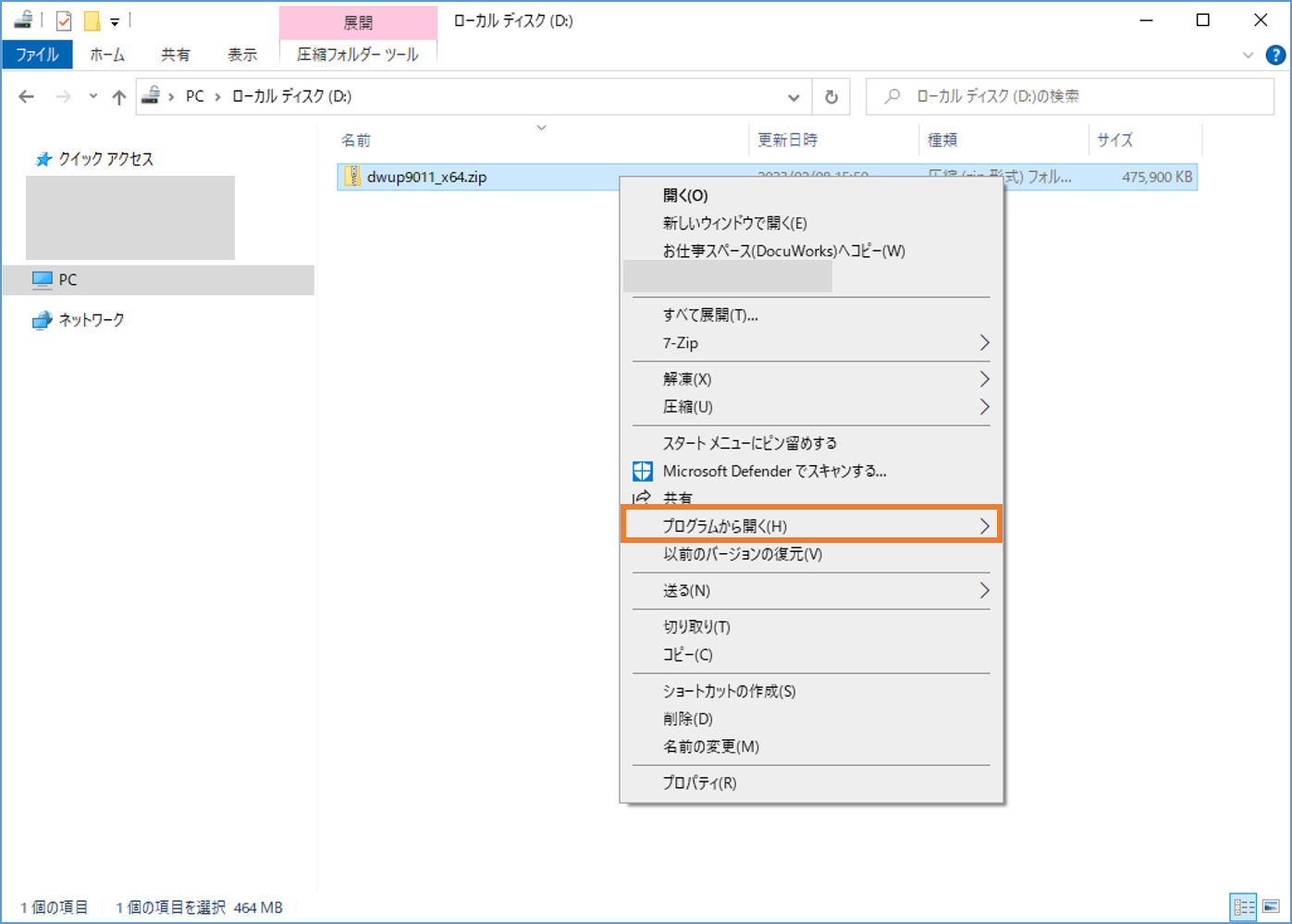The image size is (1292, 924).
Task: Choose スタート メニューにピン留めする
Action: coord(811,443)
